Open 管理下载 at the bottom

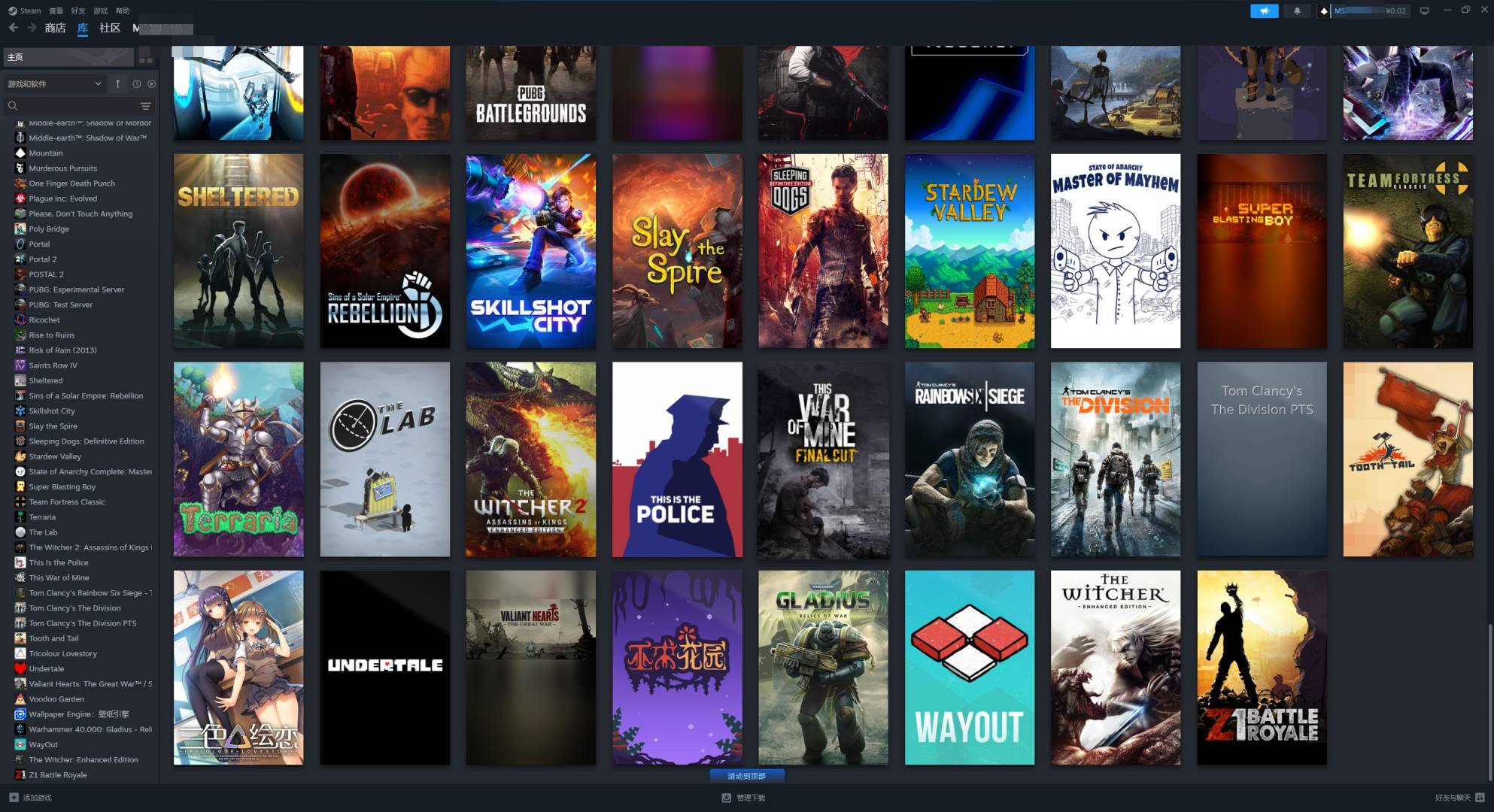pos(751,797)
